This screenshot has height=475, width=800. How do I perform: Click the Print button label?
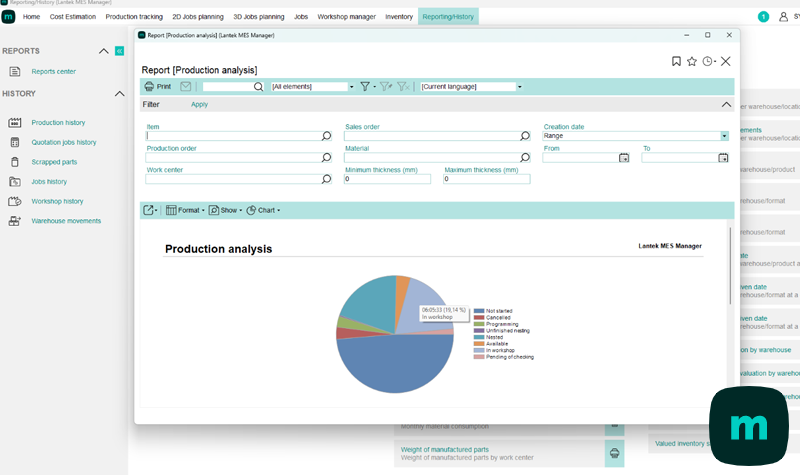point(164,87)
